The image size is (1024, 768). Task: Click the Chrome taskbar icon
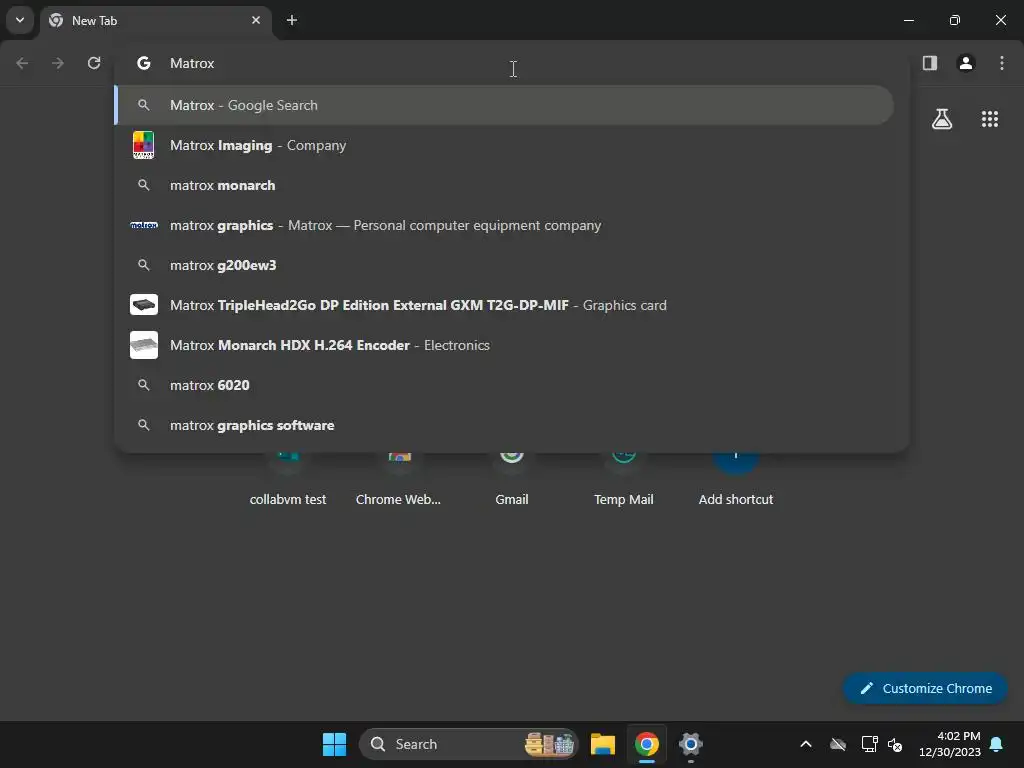(x=647, y=744)
